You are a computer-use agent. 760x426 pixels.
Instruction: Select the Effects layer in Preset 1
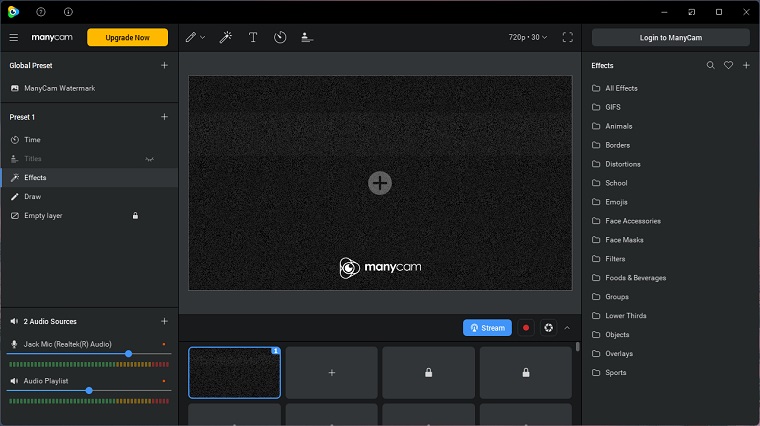(90, 178)
